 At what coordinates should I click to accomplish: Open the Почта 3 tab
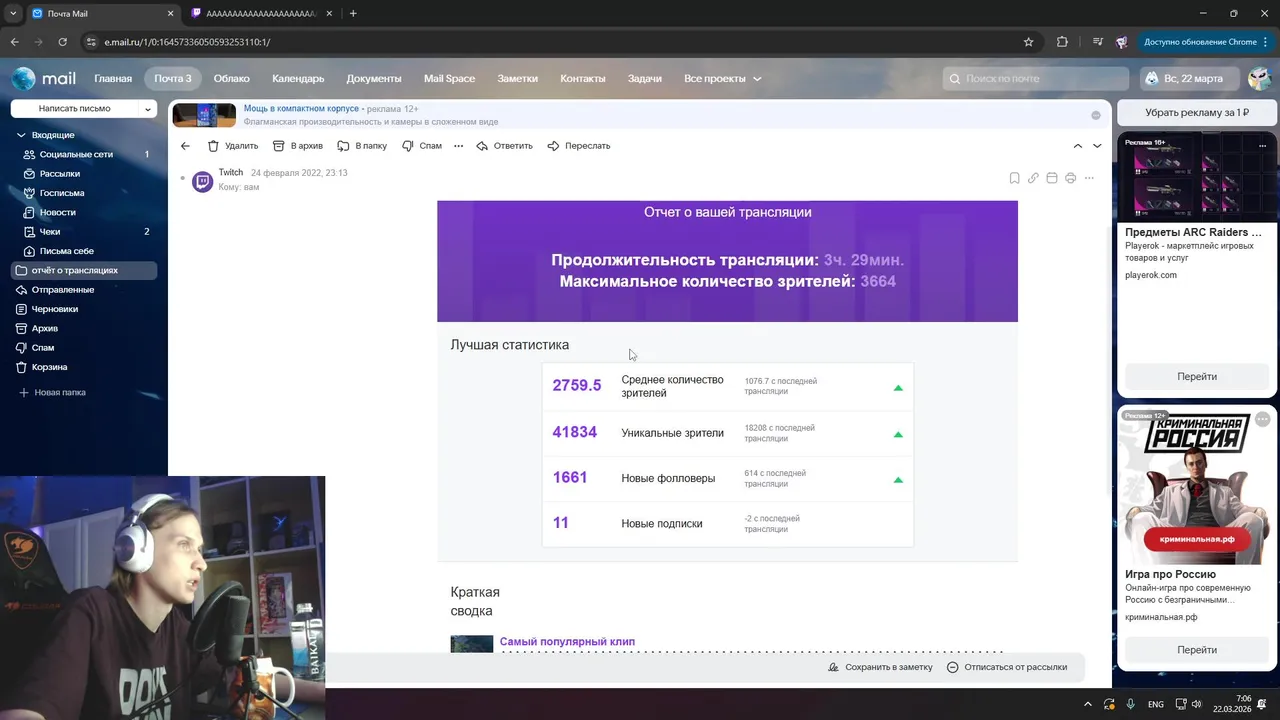(173, 78)
